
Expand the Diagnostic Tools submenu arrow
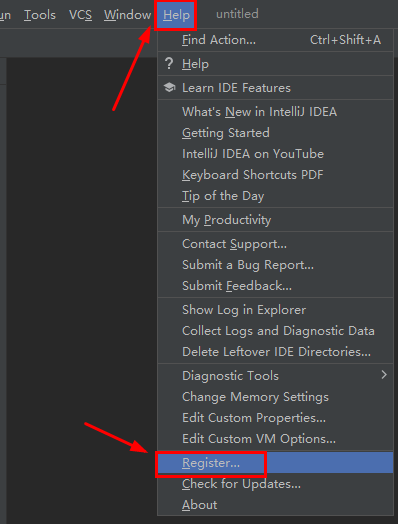pyautogui.click(x=384, y=375)
